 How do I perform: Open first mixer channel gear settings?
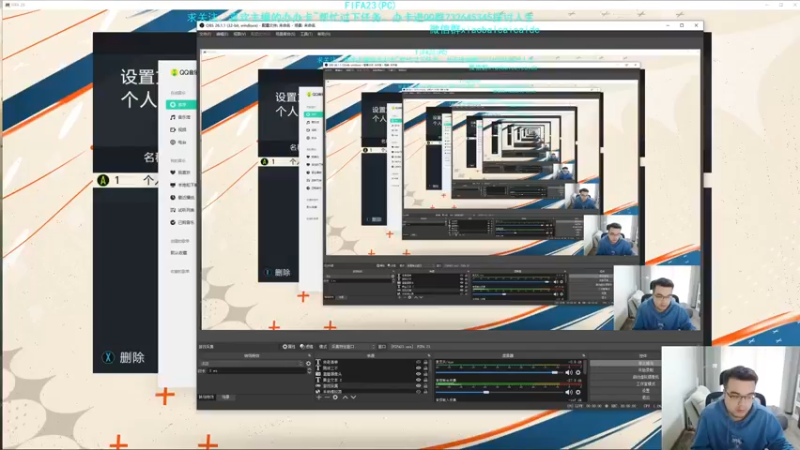578,372
